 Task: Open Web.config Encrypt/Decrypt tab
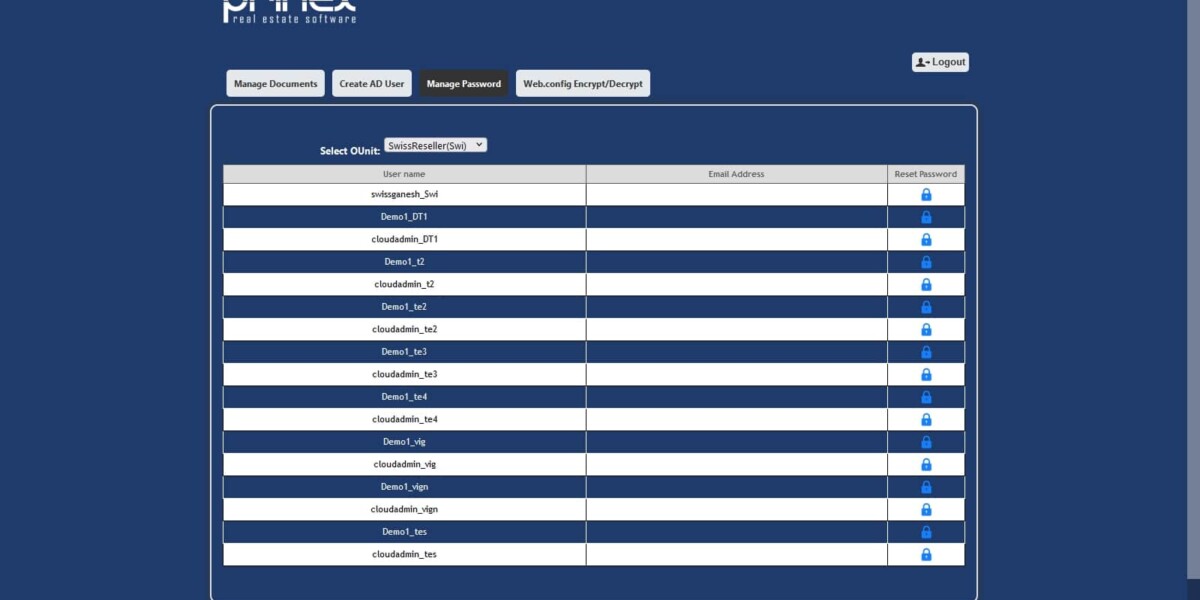coord(583,84)
